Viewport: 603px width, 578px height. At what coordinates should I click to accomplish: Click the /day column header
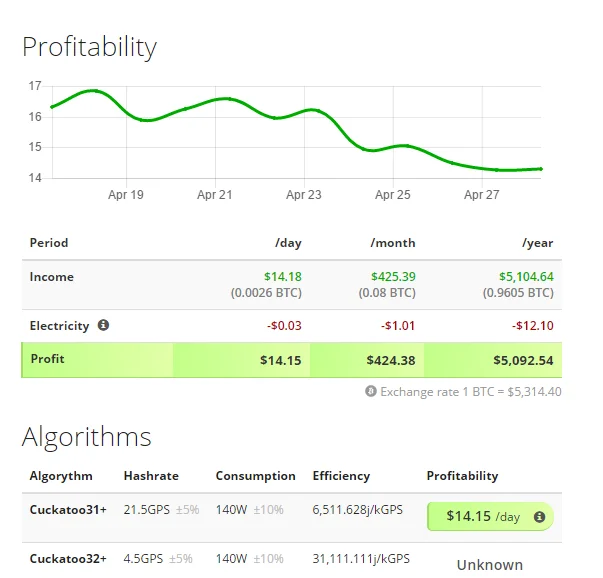(288, 243)
